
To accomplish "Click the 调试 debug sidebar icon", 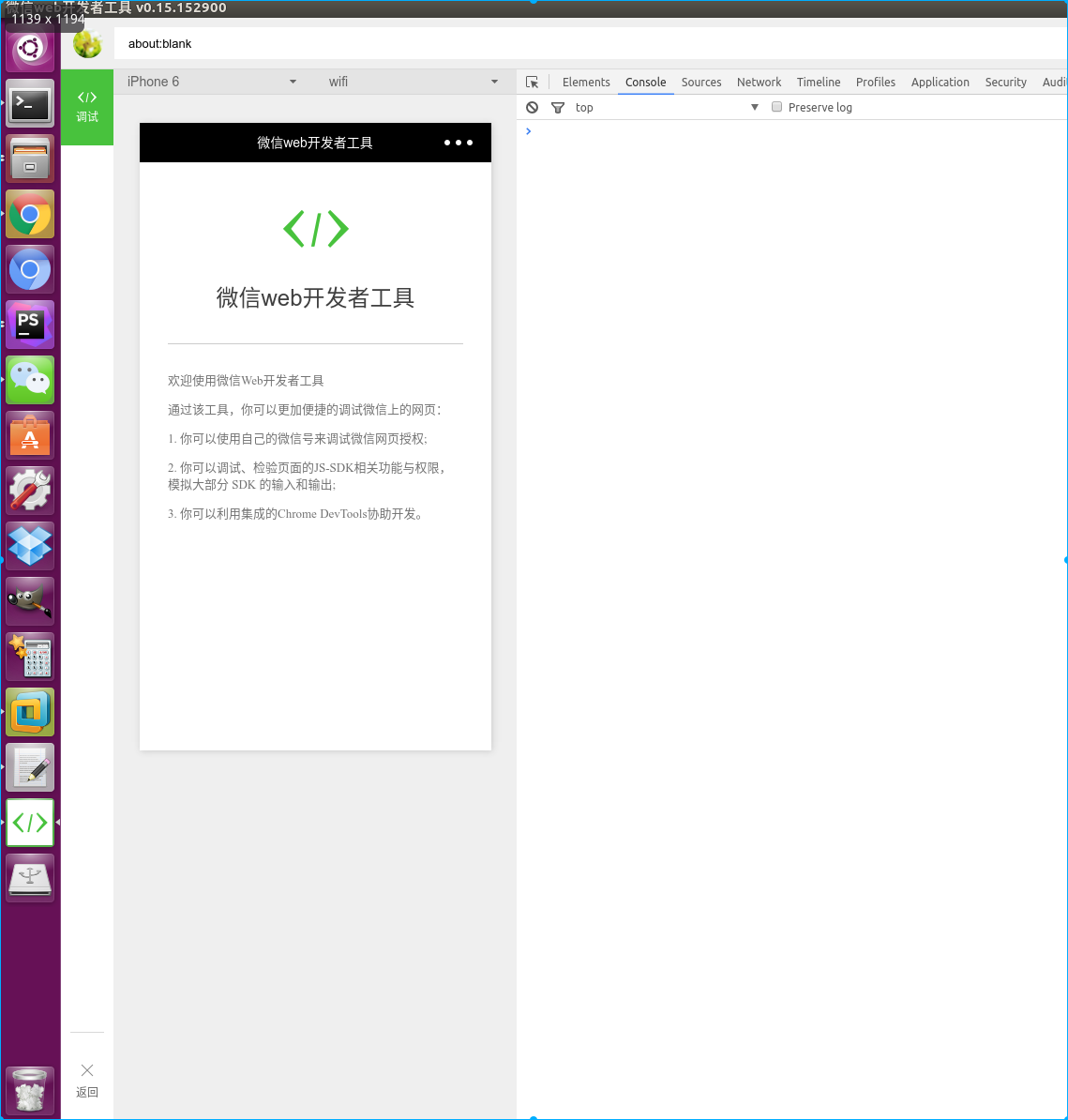I will point(87,107).
